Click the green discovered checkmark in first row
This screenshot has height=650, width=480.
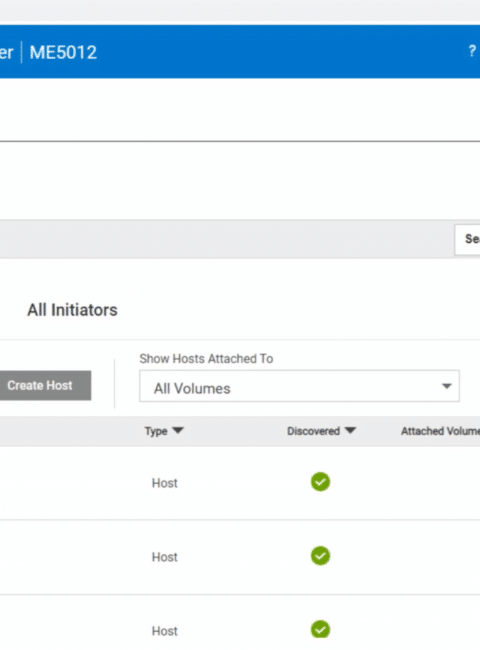(x=320, y=482)
